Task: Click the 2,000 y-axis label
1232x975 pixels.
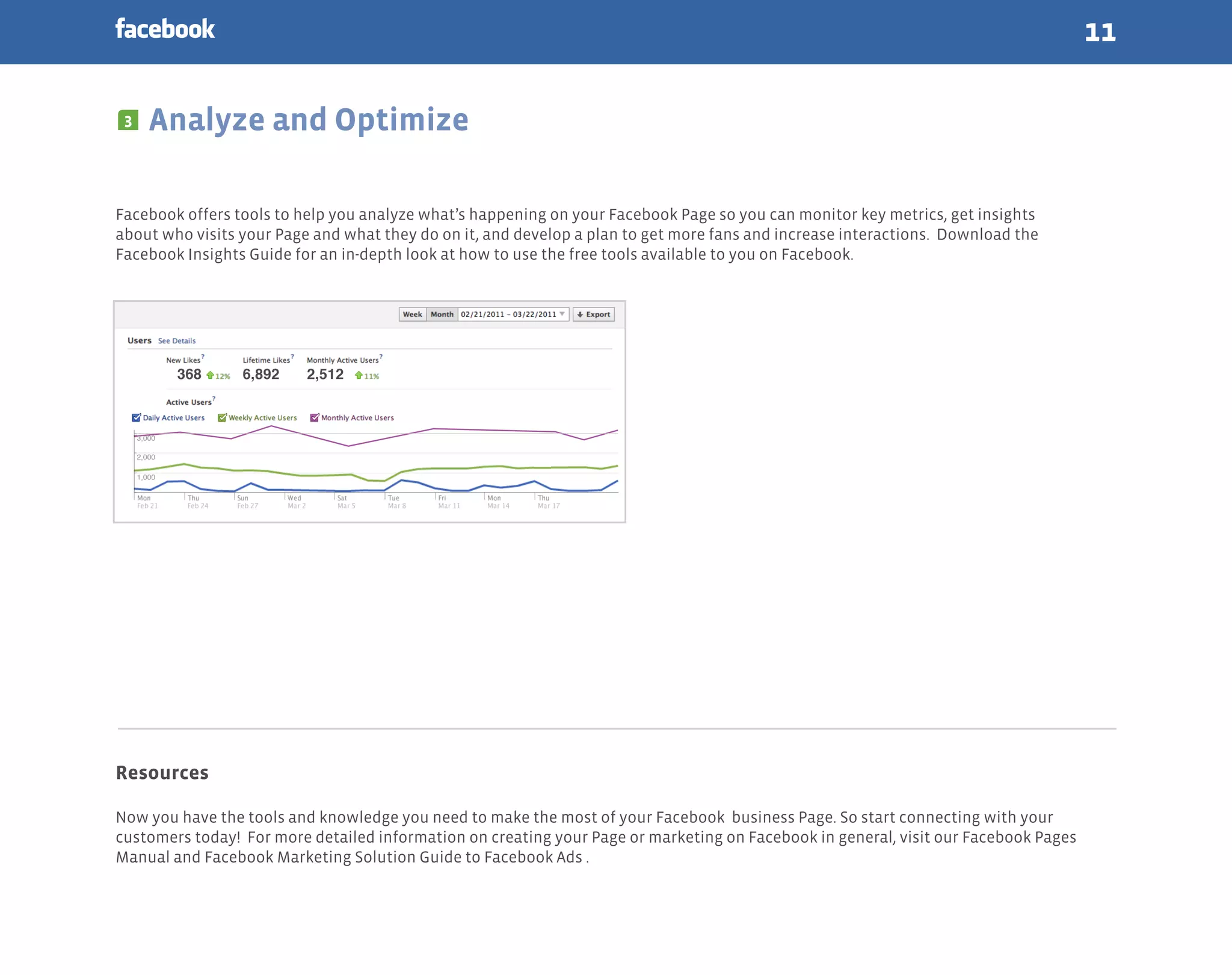Action: (146, 457)
